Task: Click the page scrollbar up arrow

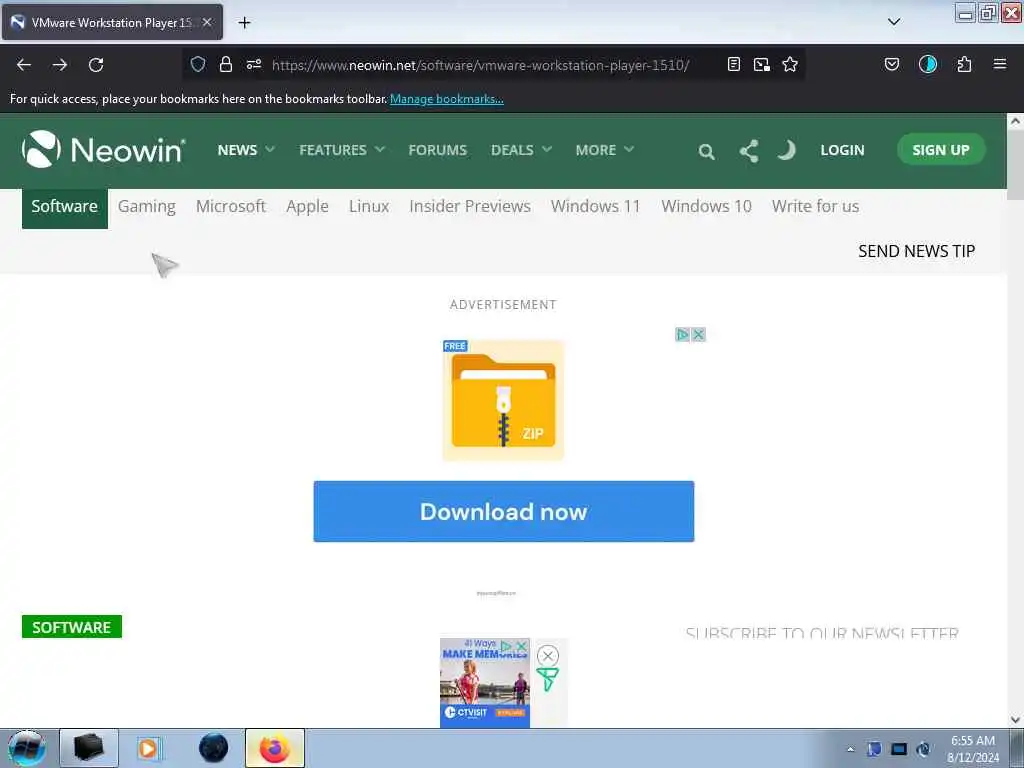Action: pyautogui.click(x=1015, y=121)
